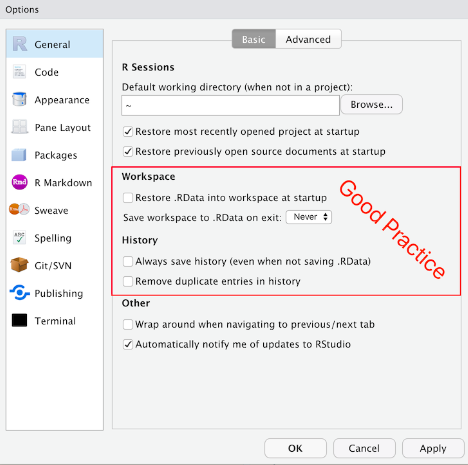Select the Spelling check icon
Viewport: 468px width, 465px height.
click(x=19, y=238)
